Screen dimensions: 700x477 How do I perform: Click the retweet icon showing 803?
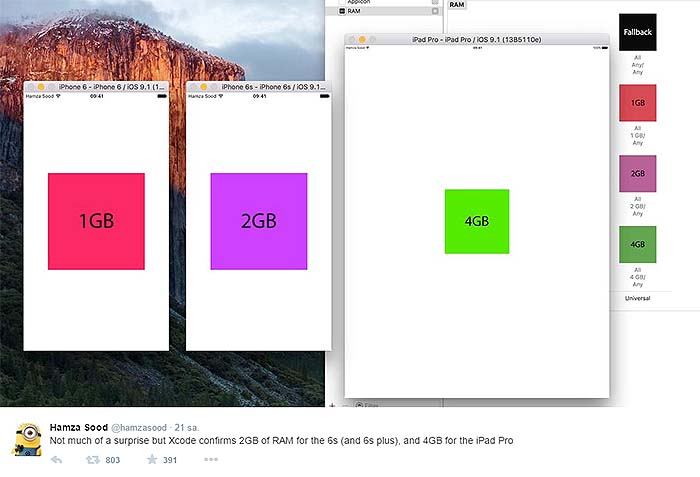[93, 460]
